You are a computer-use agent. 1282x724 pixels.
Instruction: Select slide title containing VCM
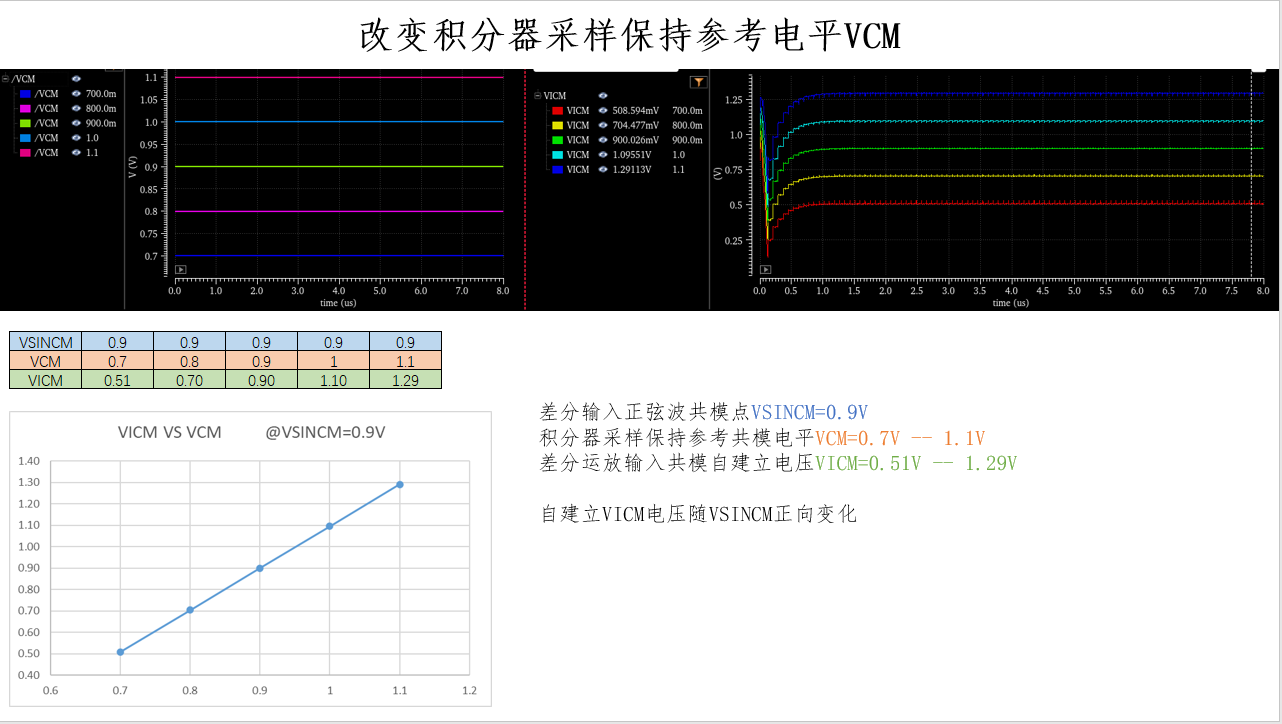[x=630, y=36]
